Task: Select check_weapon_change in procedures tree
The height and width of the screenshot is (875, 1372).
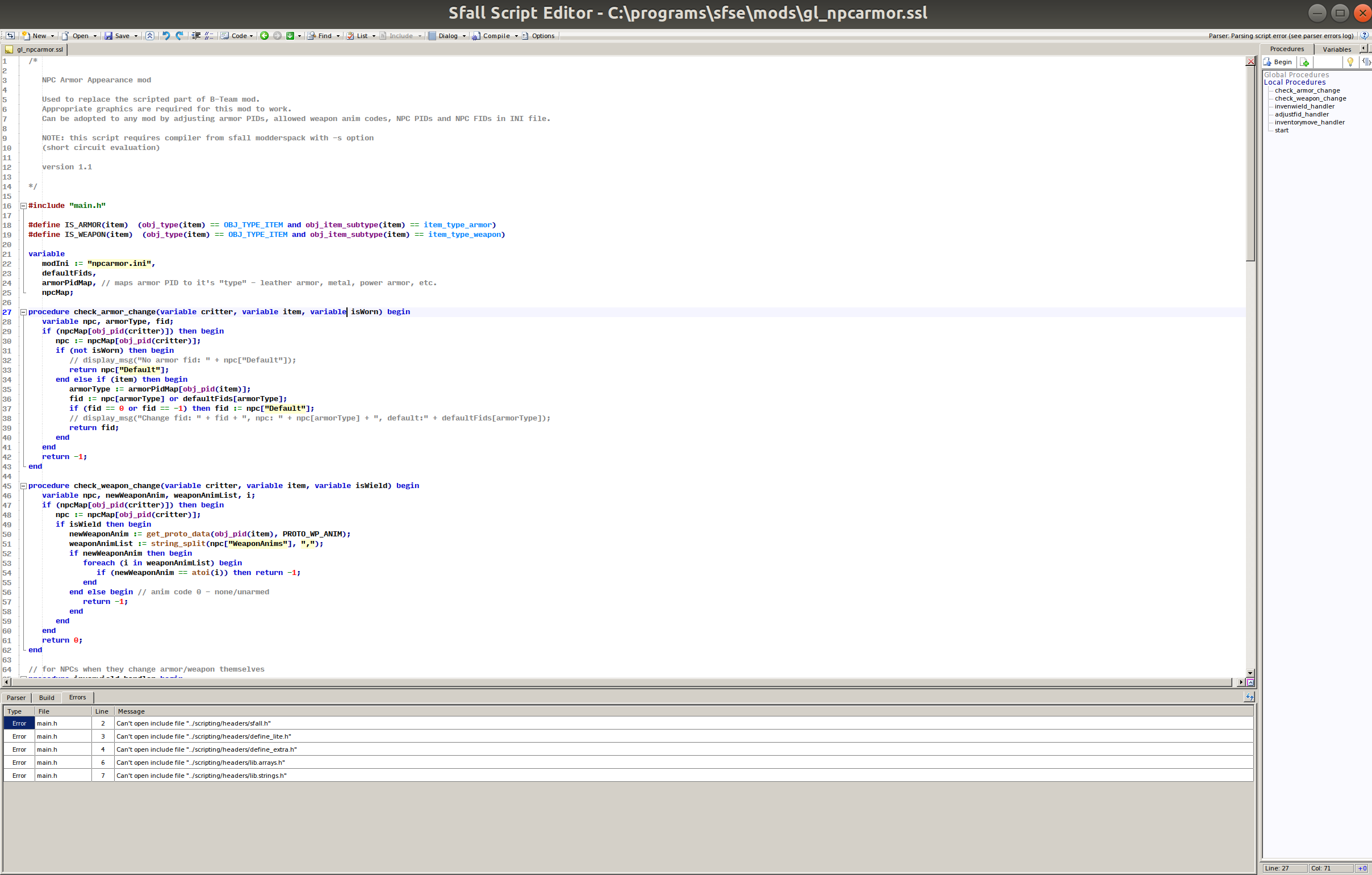Action: (x=1310, y=98)
